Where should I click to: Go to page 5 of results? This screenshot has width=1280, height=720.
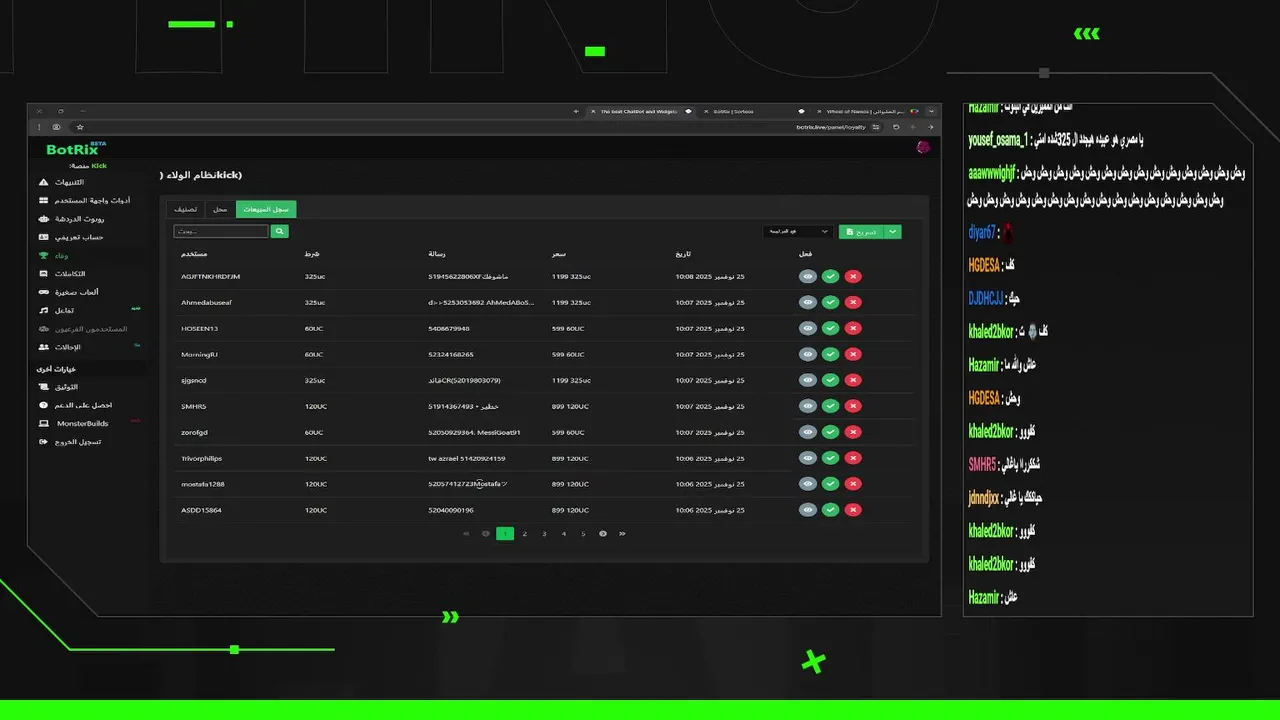tap(583, 534)
